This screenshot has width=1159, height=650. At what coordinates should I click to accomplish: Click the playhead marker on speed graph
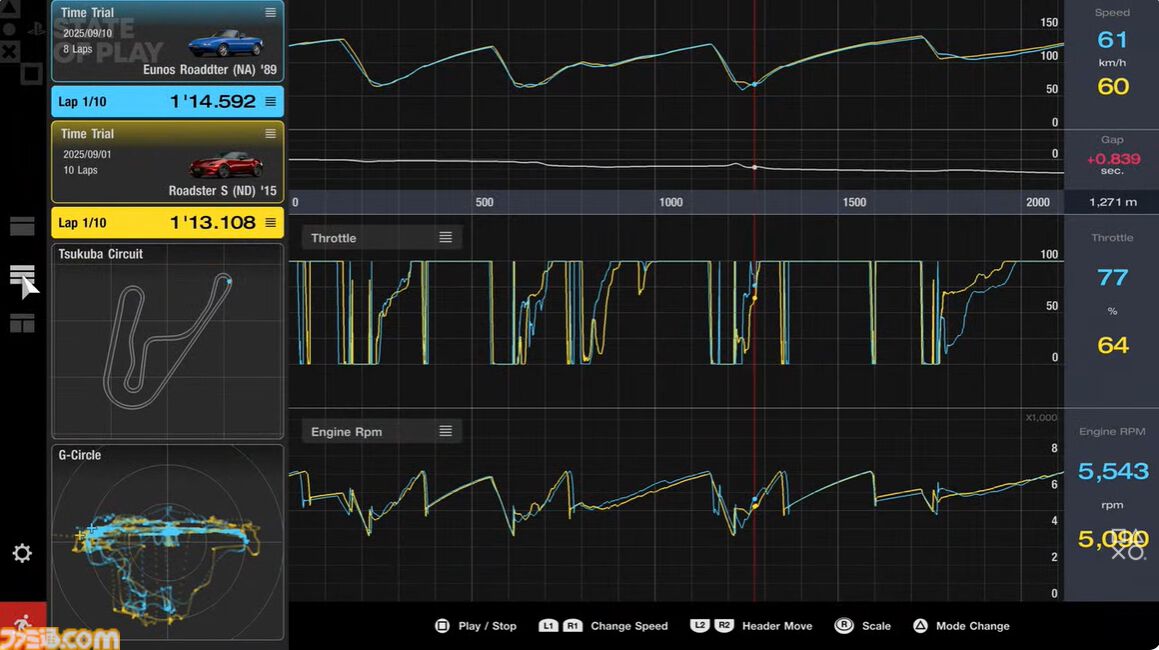pos(754,84)
